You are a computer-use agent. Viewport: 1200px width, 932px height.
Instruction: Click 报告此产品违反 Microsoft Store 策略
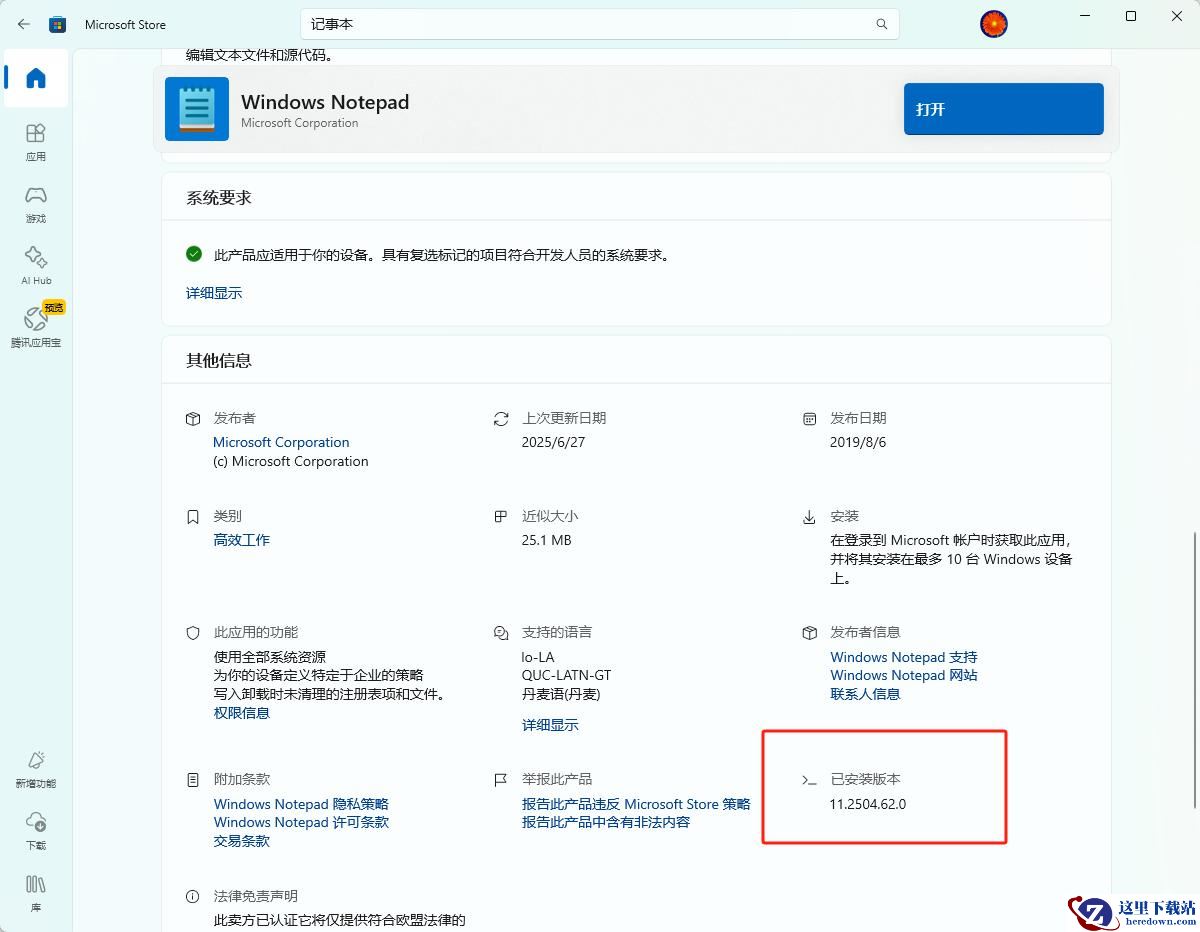click(x=636, y=804)
